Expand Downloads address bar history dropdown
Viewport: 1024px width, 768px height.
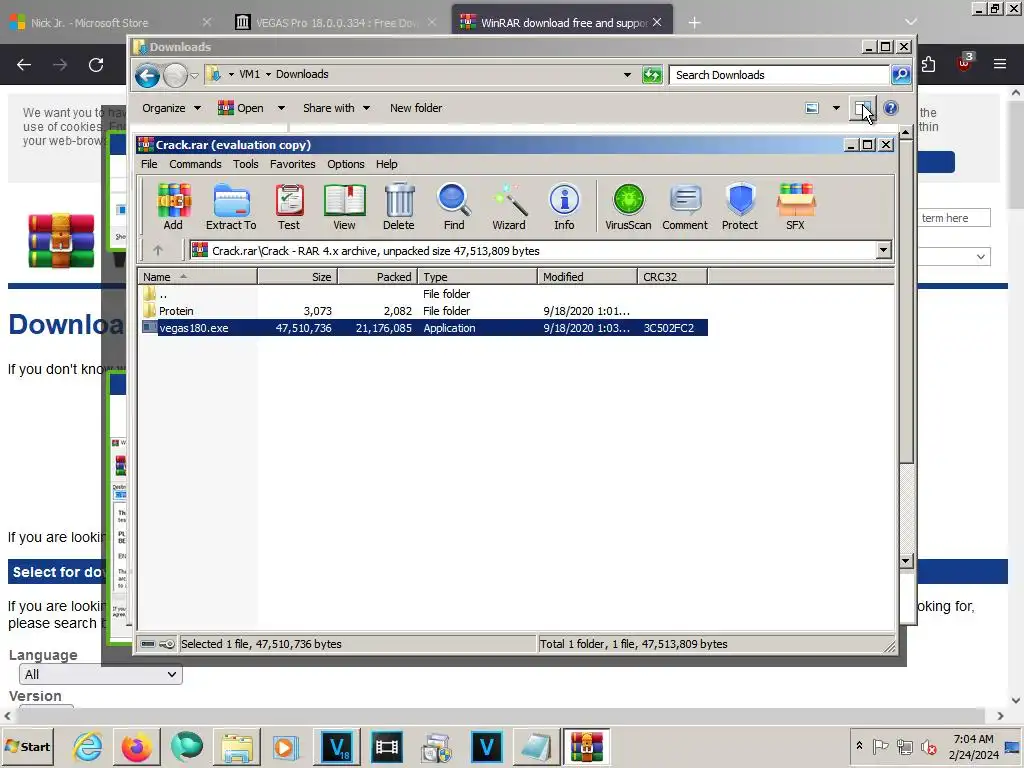point(627,75)
